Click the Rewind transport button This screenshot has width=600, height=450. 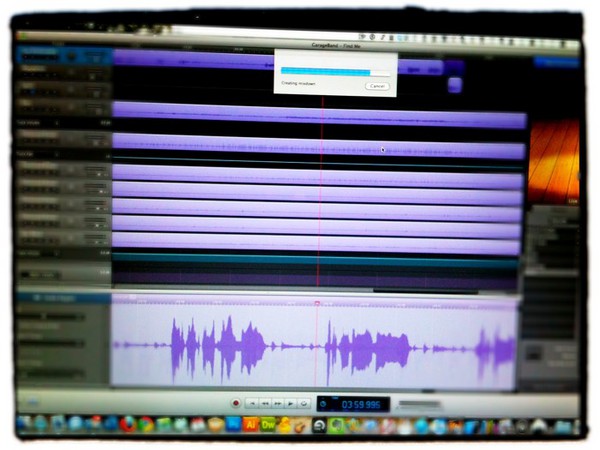pyautogui.click(x=265, y=403)
